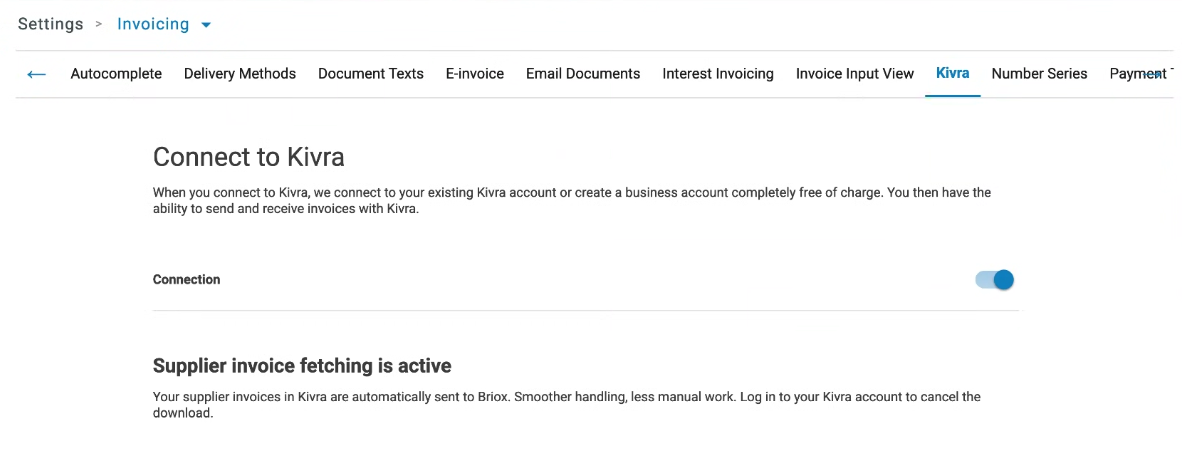
Task: Click the paragraph starting 'When you connect to Kivra'
Action: tap(571, 201)
